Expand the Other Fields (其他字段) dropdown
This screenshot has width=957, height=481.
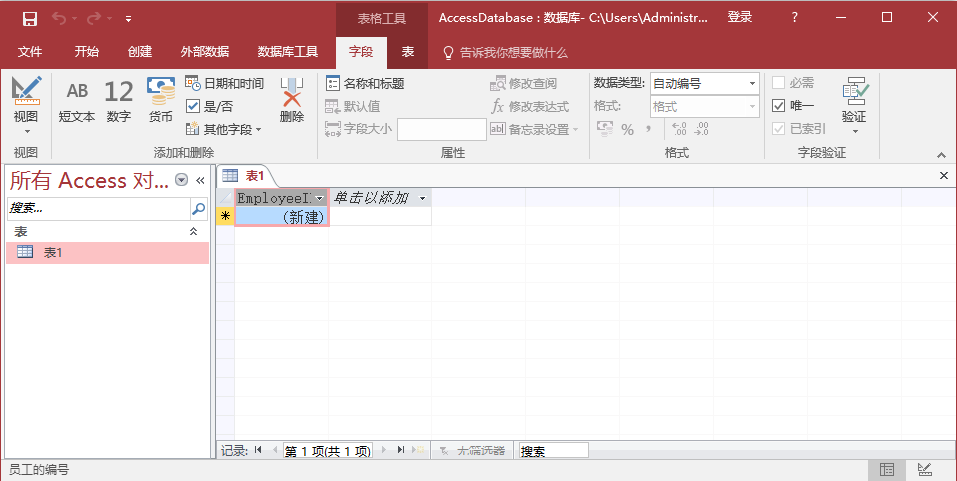[x=225, y=129]
